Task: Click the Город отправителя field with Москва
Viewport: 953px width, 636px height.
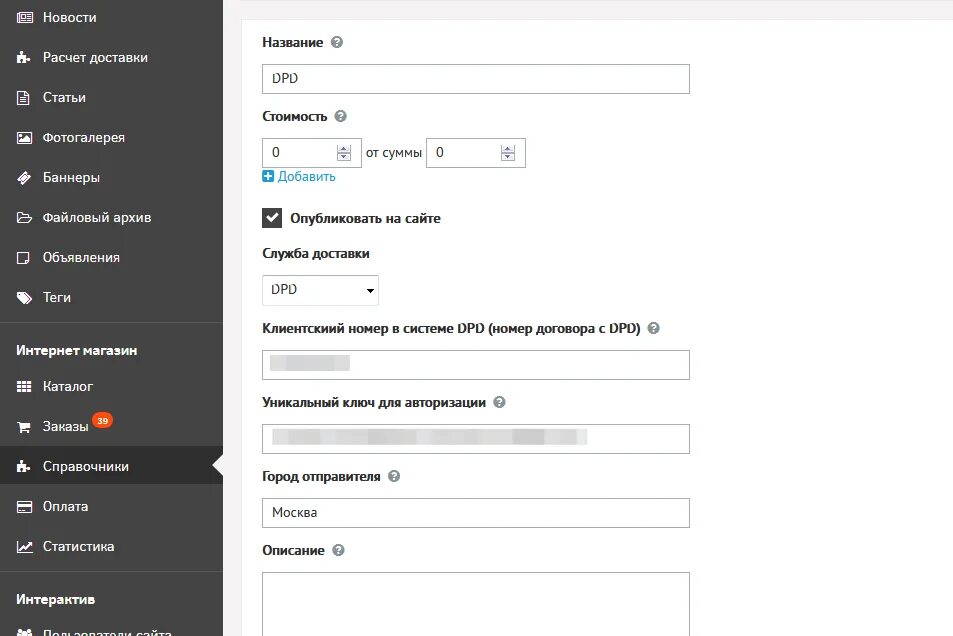Action: [476, 513]
